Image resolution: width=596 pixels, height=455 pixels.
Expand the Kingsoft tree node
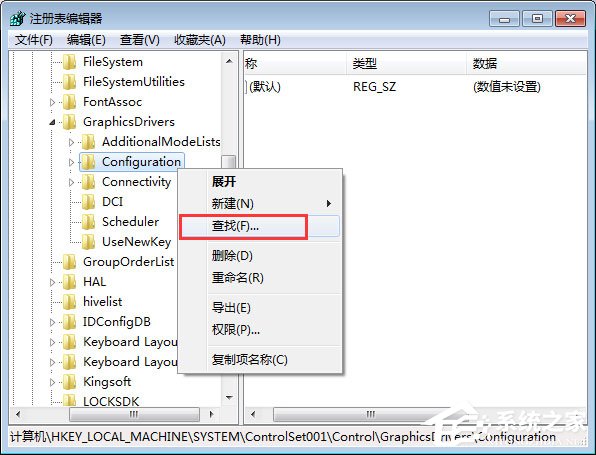point(52,382)
